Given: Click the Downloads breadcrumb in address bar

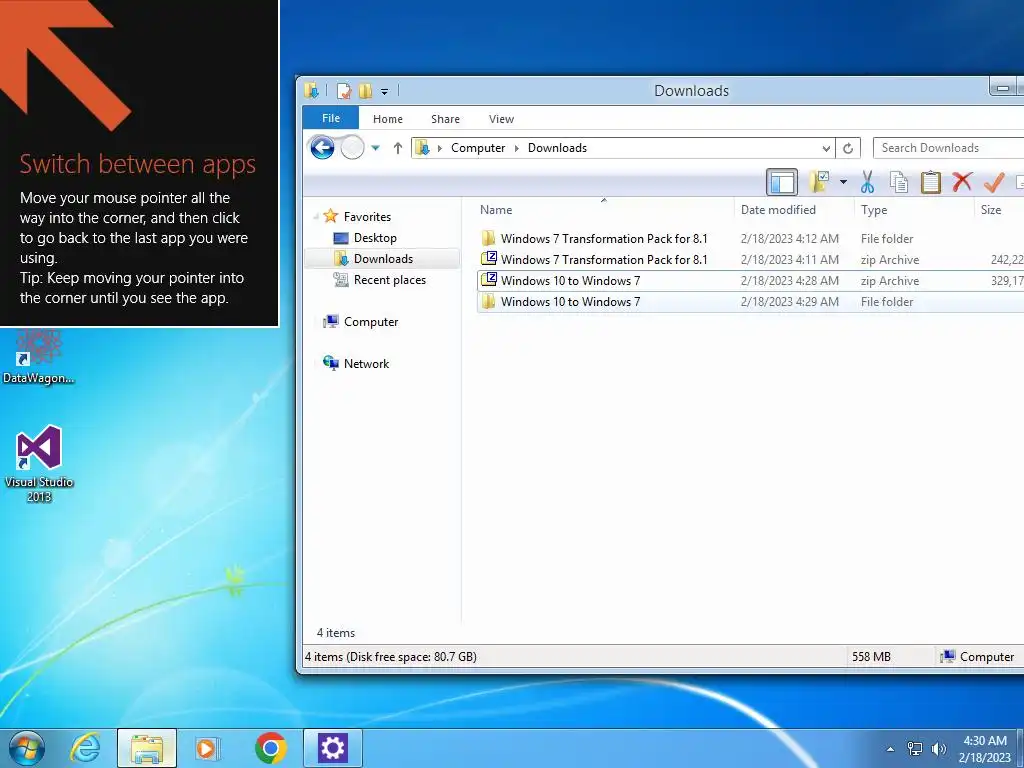Looking at the screenshot, I should click(x=557, y=148).
